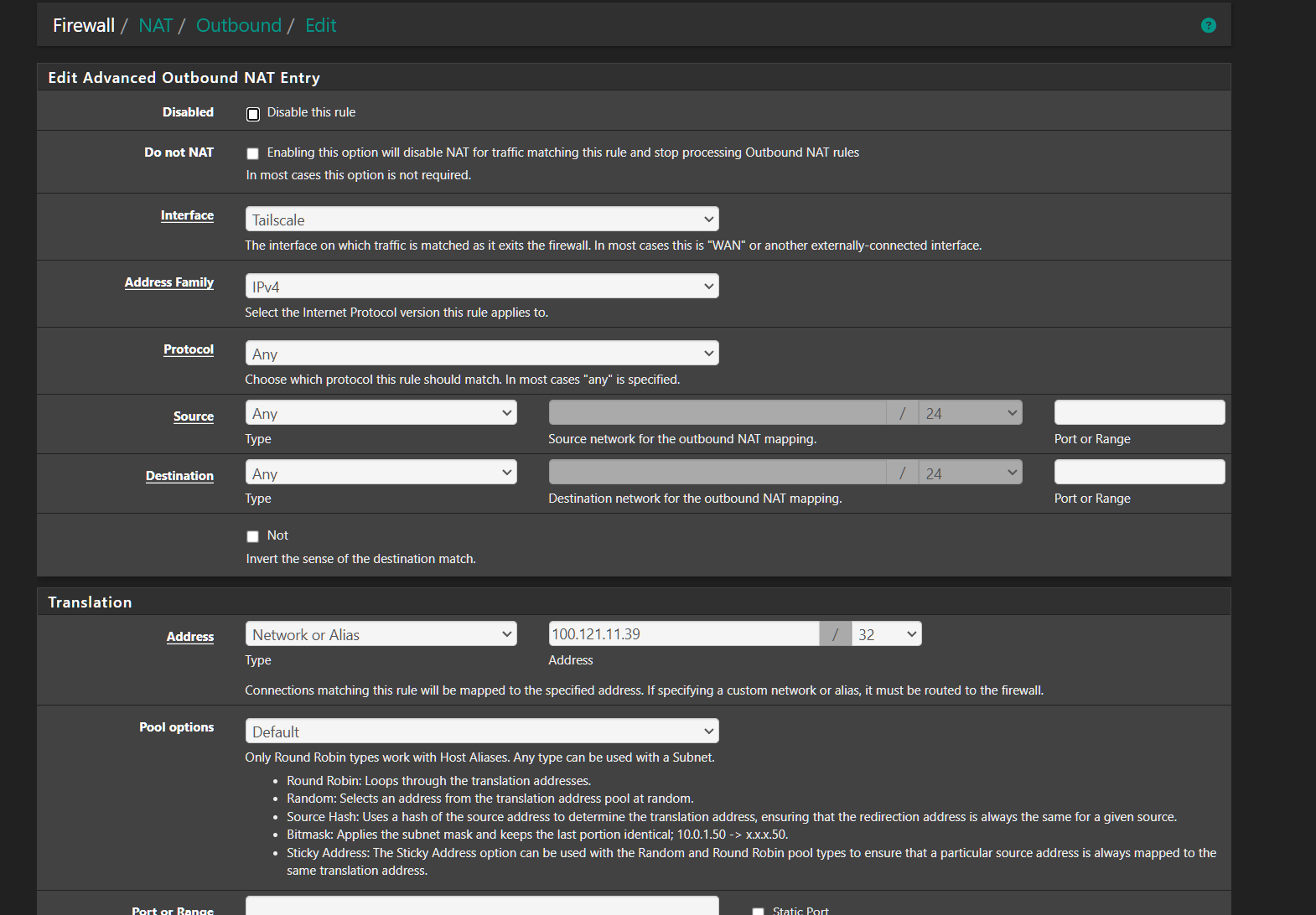Open Translation Address Type dropdown
Viewport: 1316px width, 915px height.
[x=381, y=634]
